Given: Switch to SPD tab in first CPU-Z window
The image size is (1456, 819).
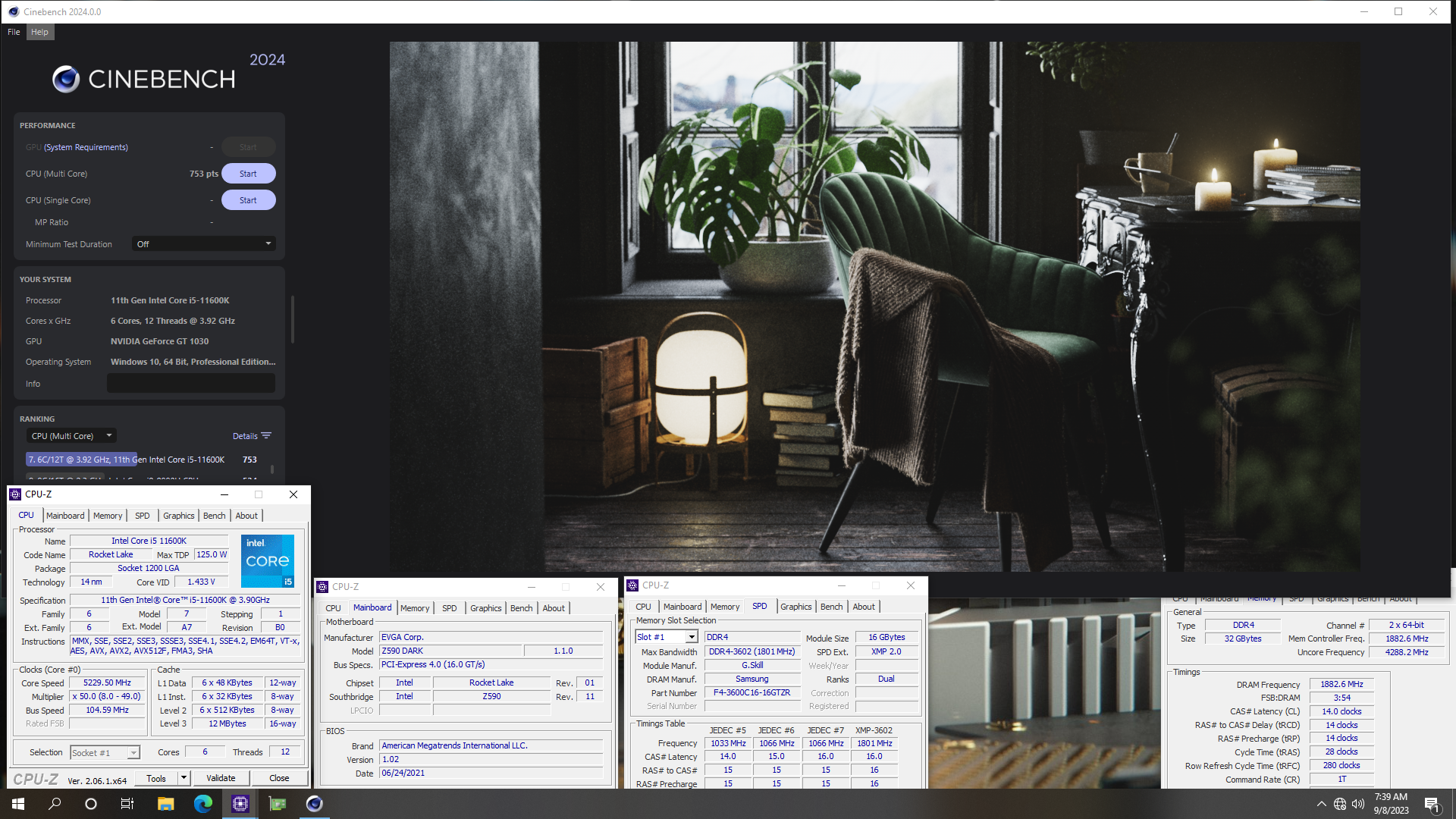Looking at the screenshot, I should click(143, 516).
